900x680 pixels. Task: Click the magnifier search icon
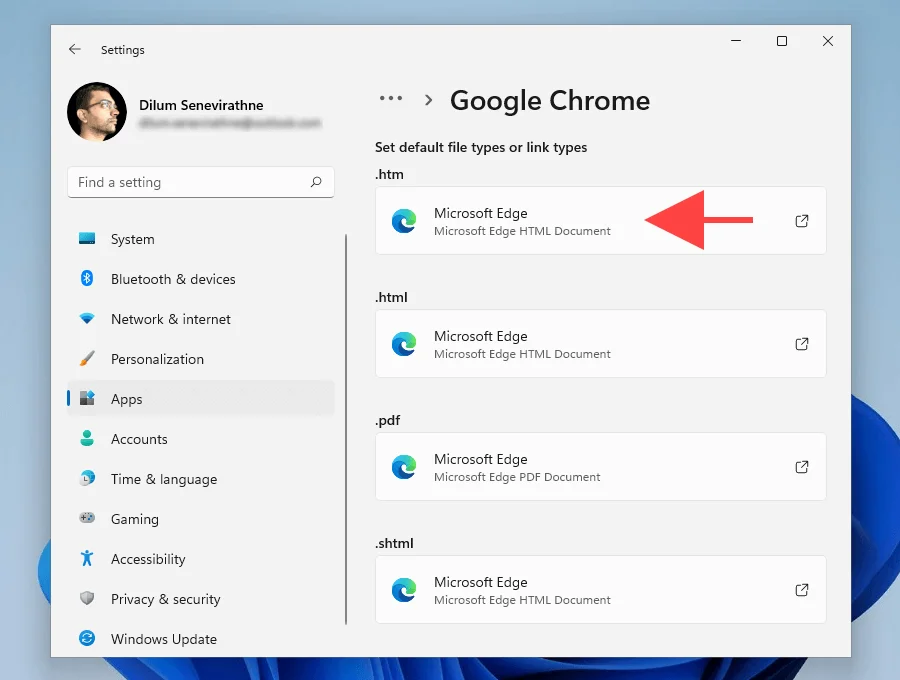point(316,182)
